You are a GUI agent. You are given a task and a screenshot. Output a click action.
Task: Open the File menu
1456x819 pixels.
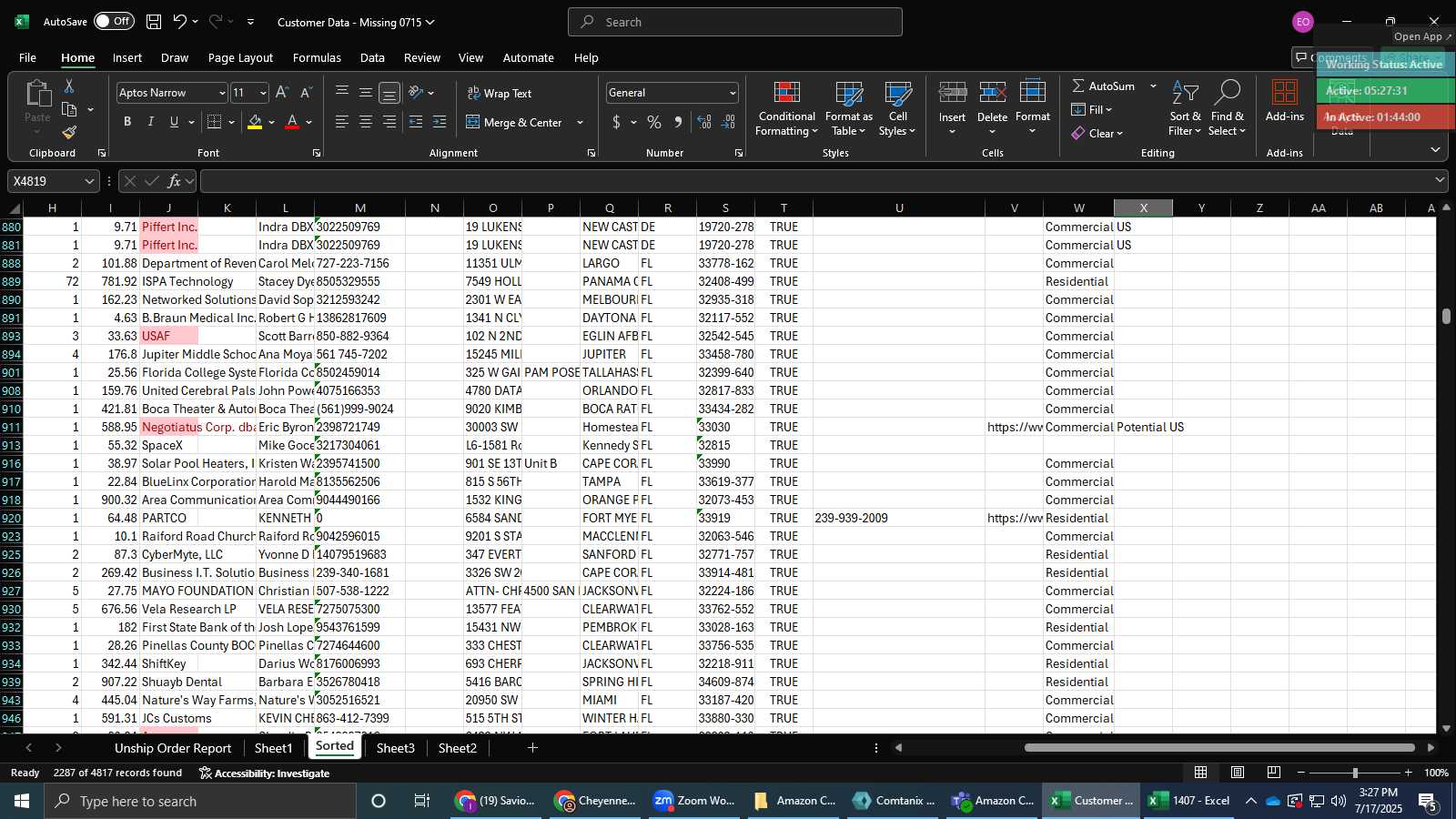tap(28, 57)
